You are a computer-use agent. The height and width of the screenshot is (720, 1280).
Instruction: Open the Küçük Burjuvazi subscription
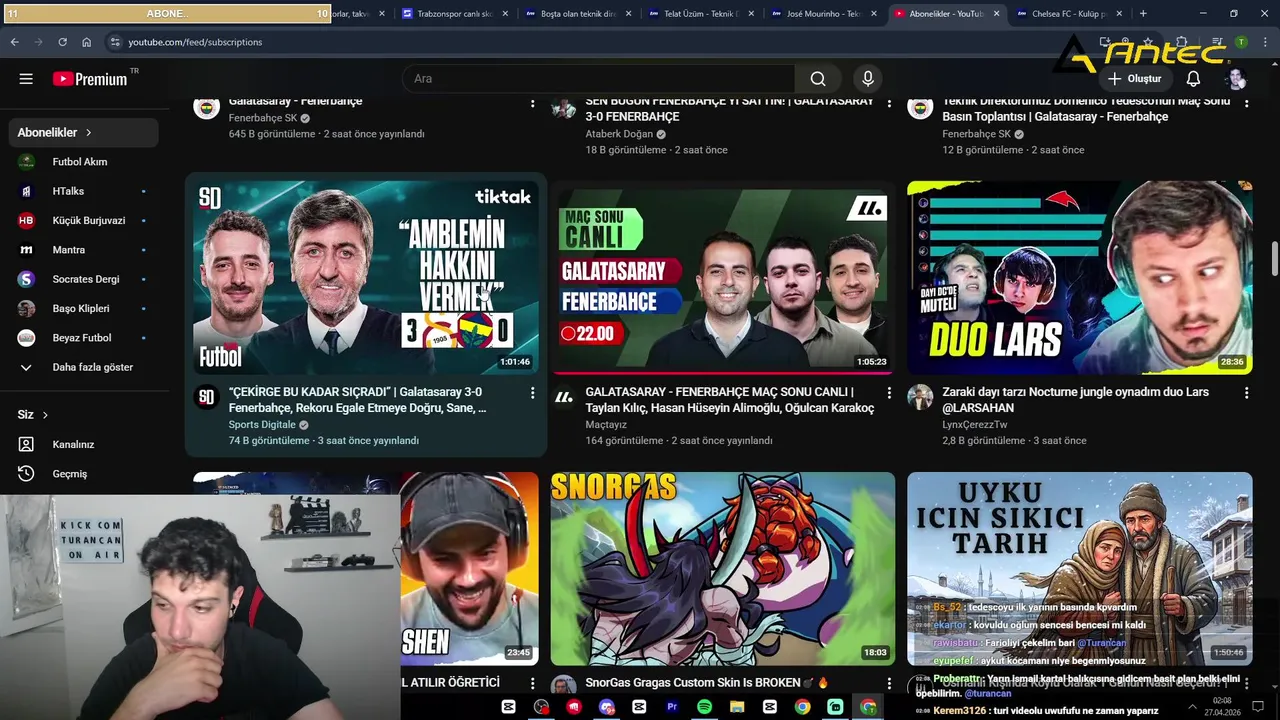click(84, 220)
